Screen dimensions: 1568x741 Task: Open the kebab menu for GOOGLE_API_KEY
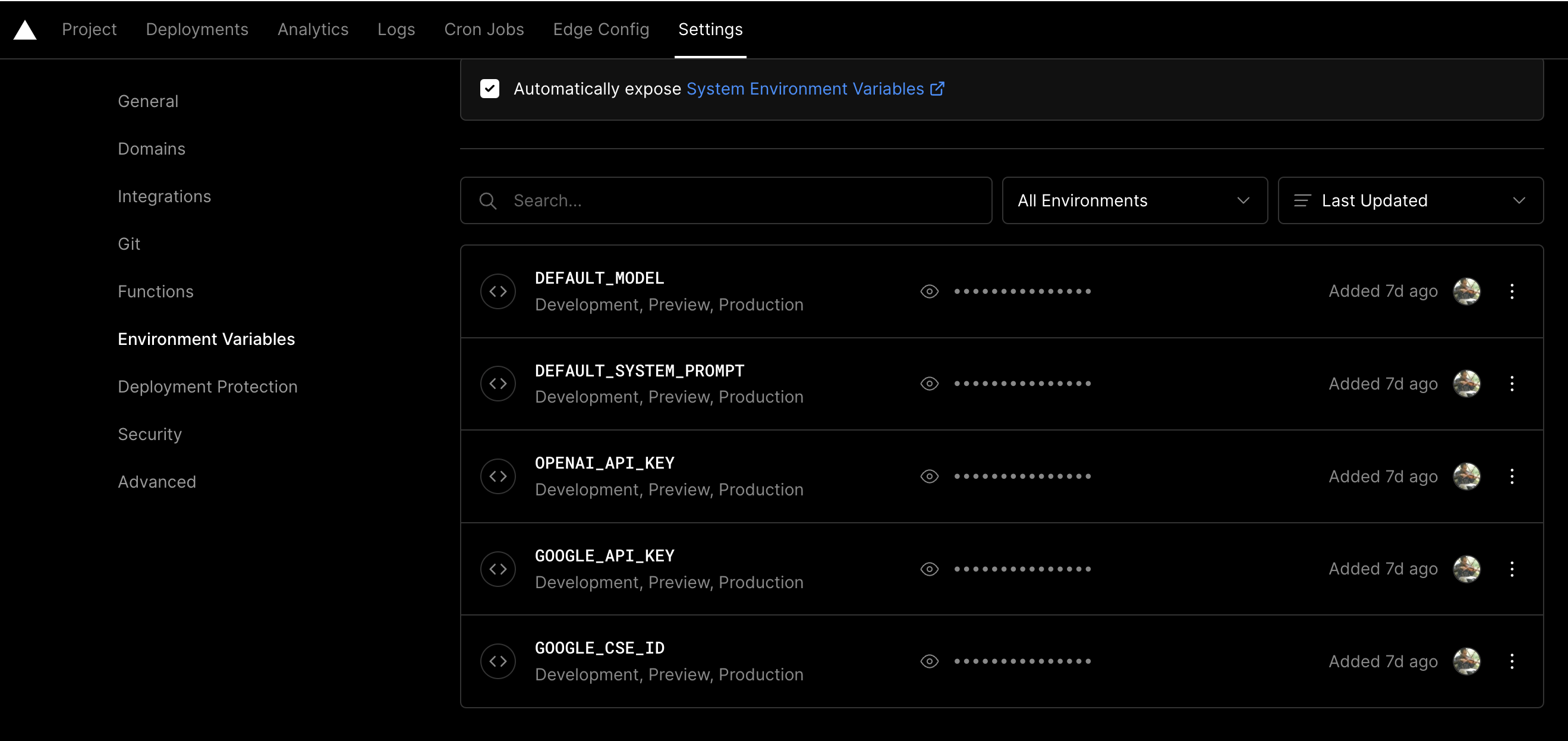pos(1512,569)
